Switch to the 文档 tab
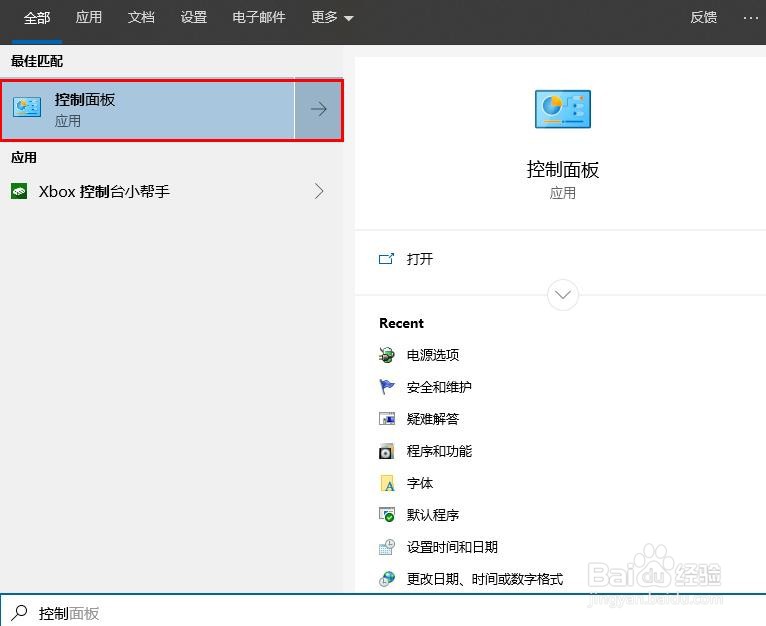This screenshot has height=626, width=766. [x=141, y=18]
